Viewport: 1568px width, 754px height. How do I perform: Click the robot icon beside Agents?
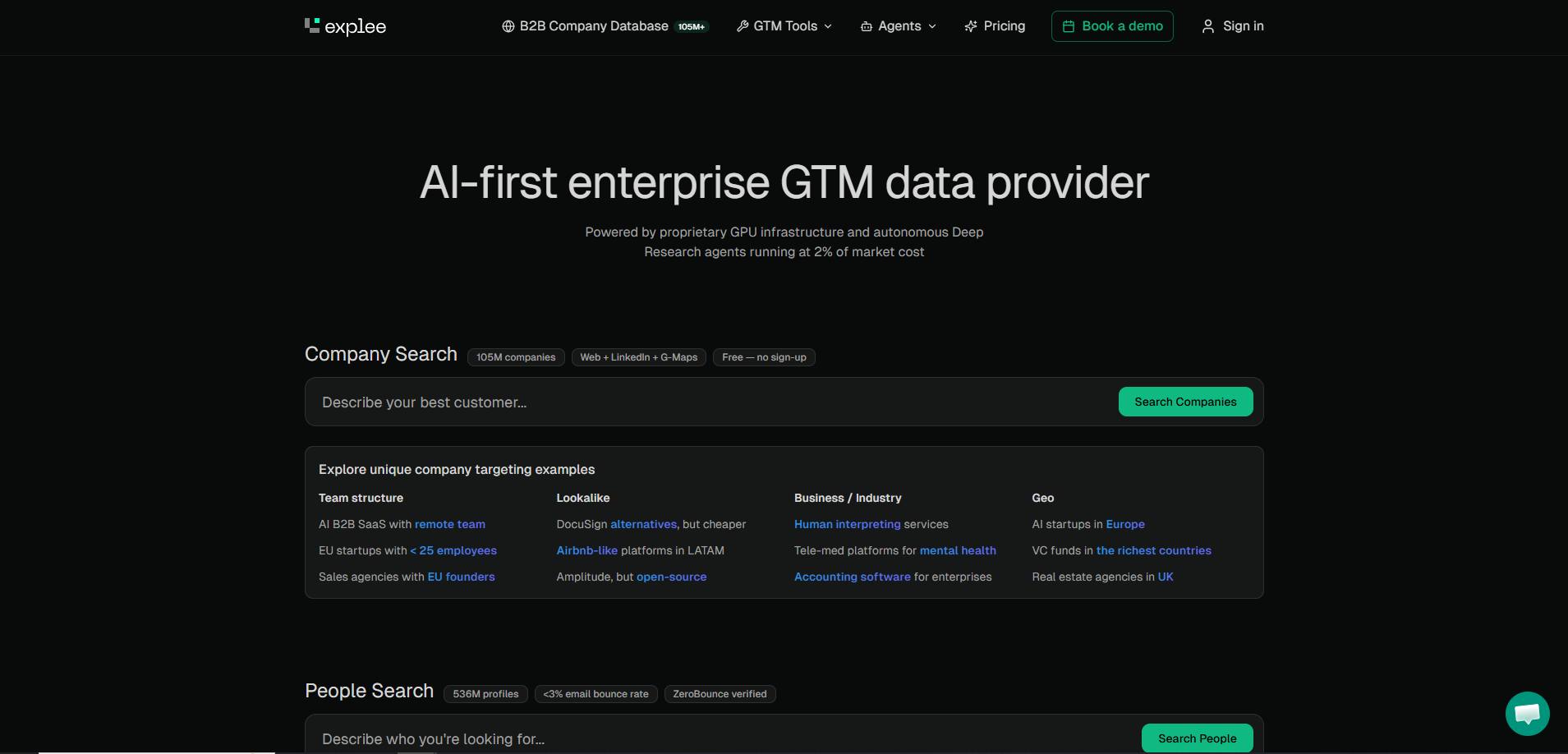pos(867,26)
